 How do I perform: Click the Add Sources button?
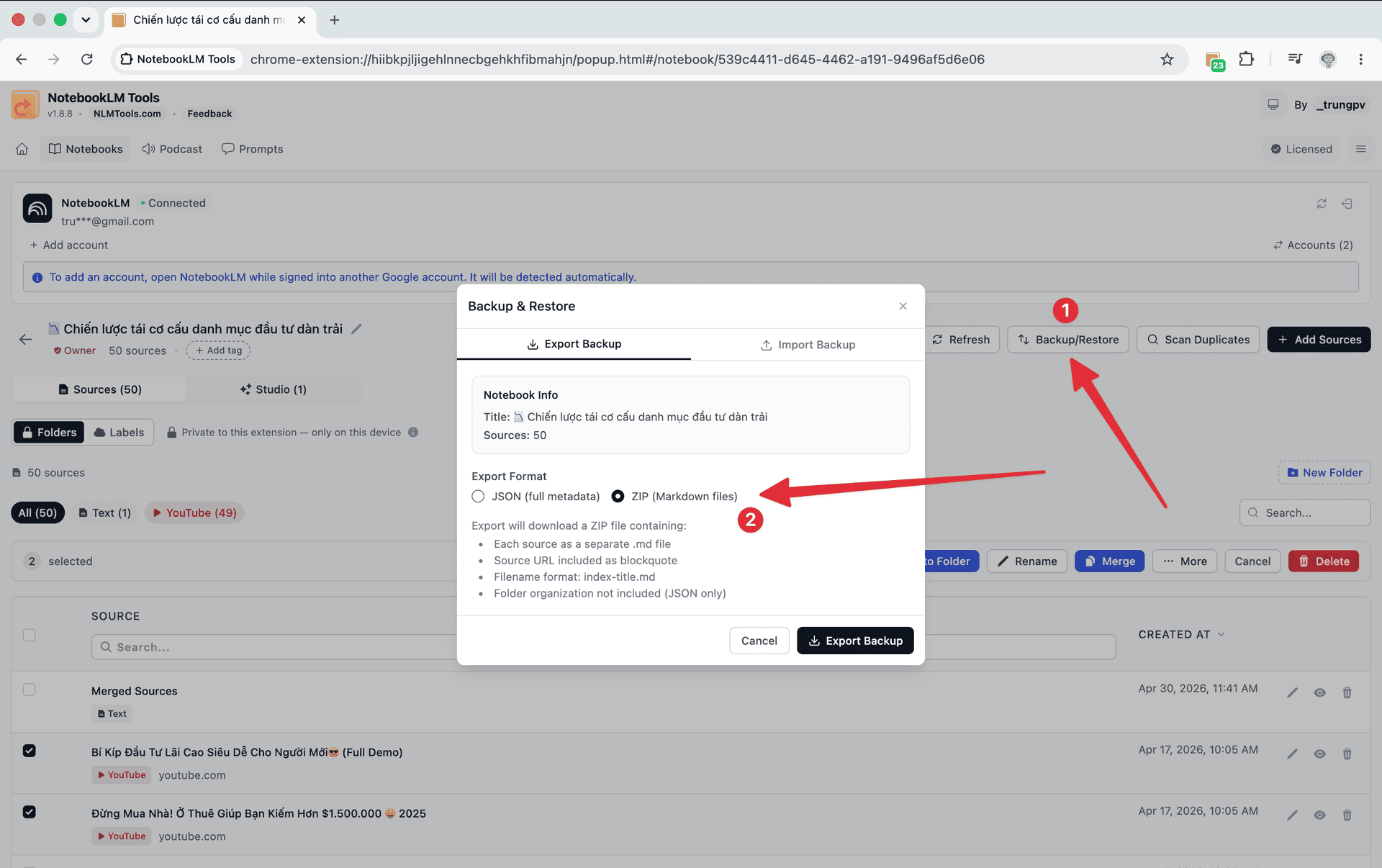[1319, 340]
